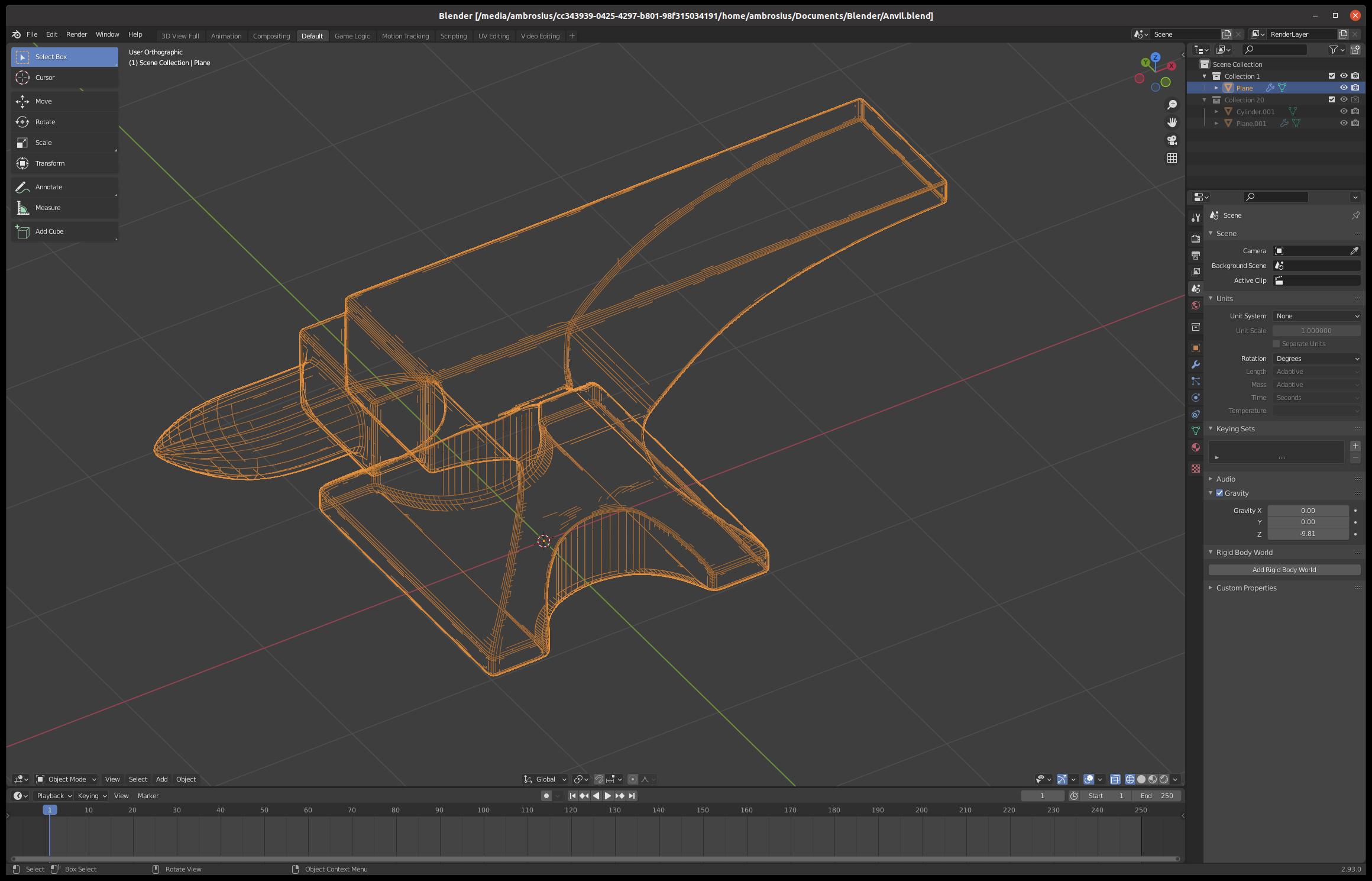The width and height of the screenshot is (1372, 881).
Task: Click the camera eyedropper icon
Action: point(1354,251)
